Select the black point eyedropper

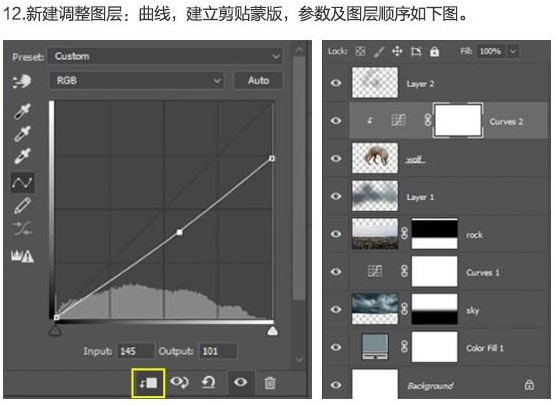[22, 111]
